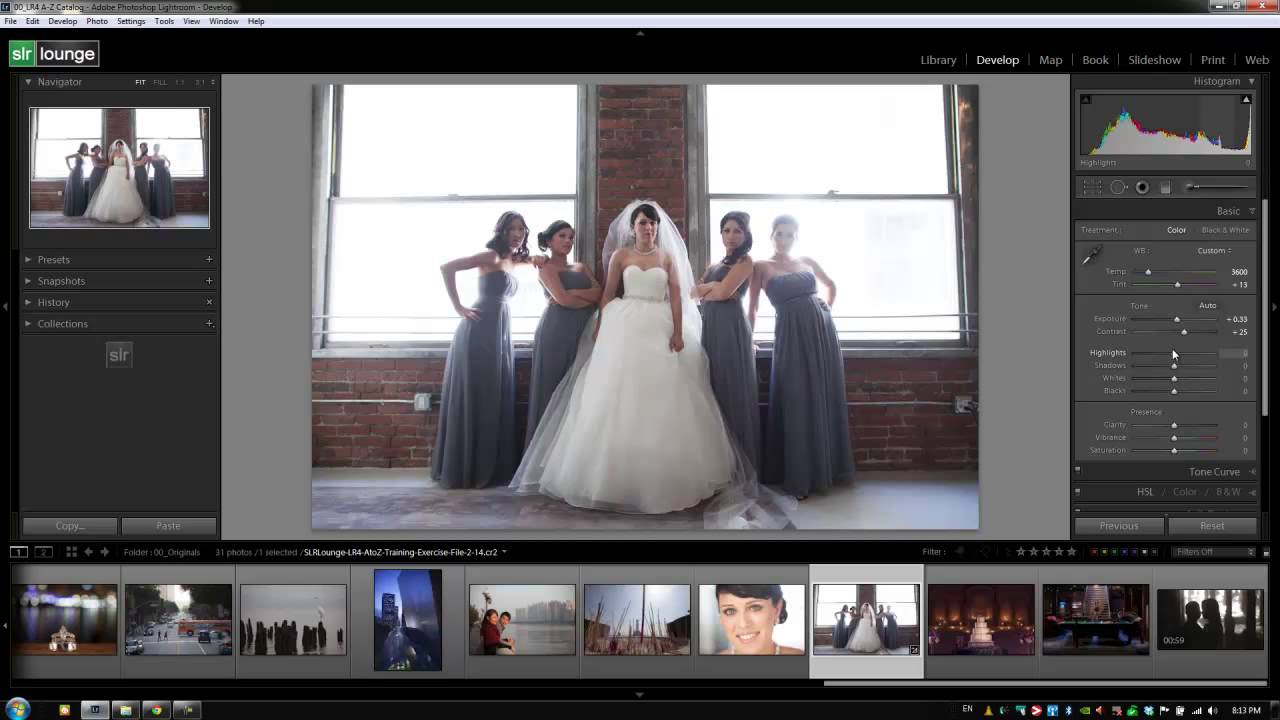This screenshot has height=720, width=1280.
Task: Set treatment to Black & White
Action: [1225, 230]
